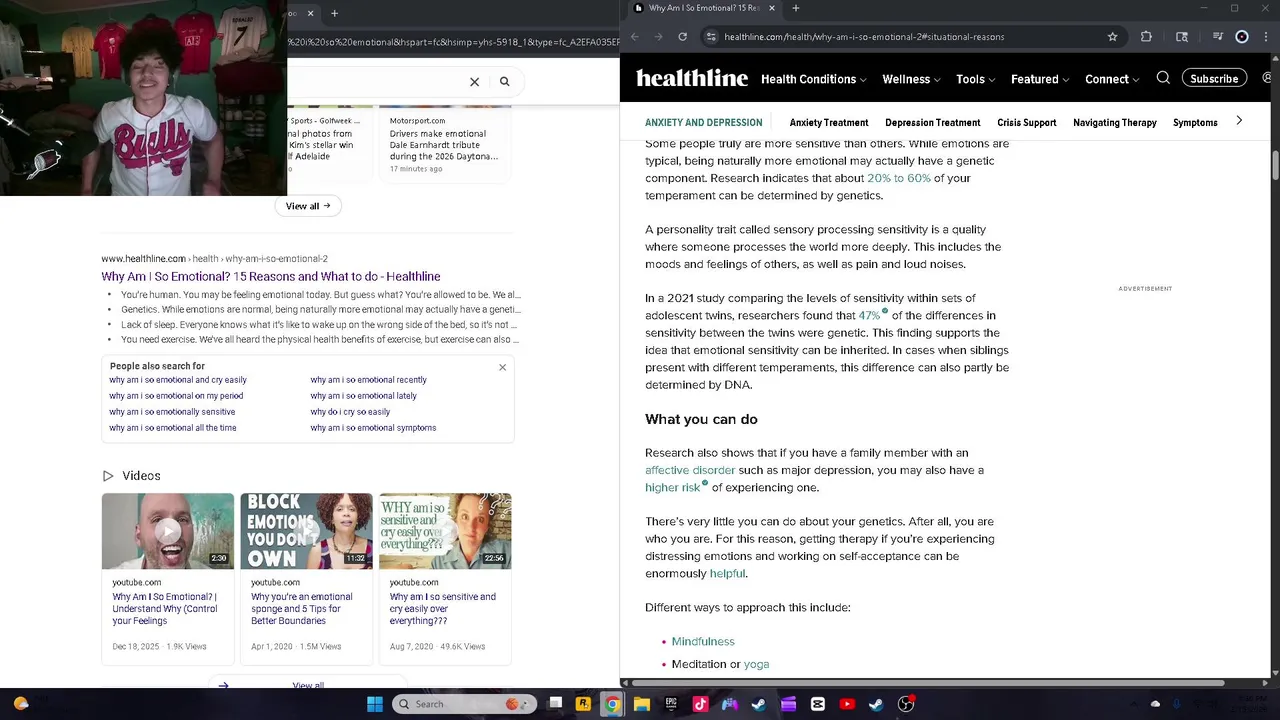Image resolution: width=1280 pixels, height=720 pixels.
Task: Open Healthline site search magnifier
Action: point(1163,78)
